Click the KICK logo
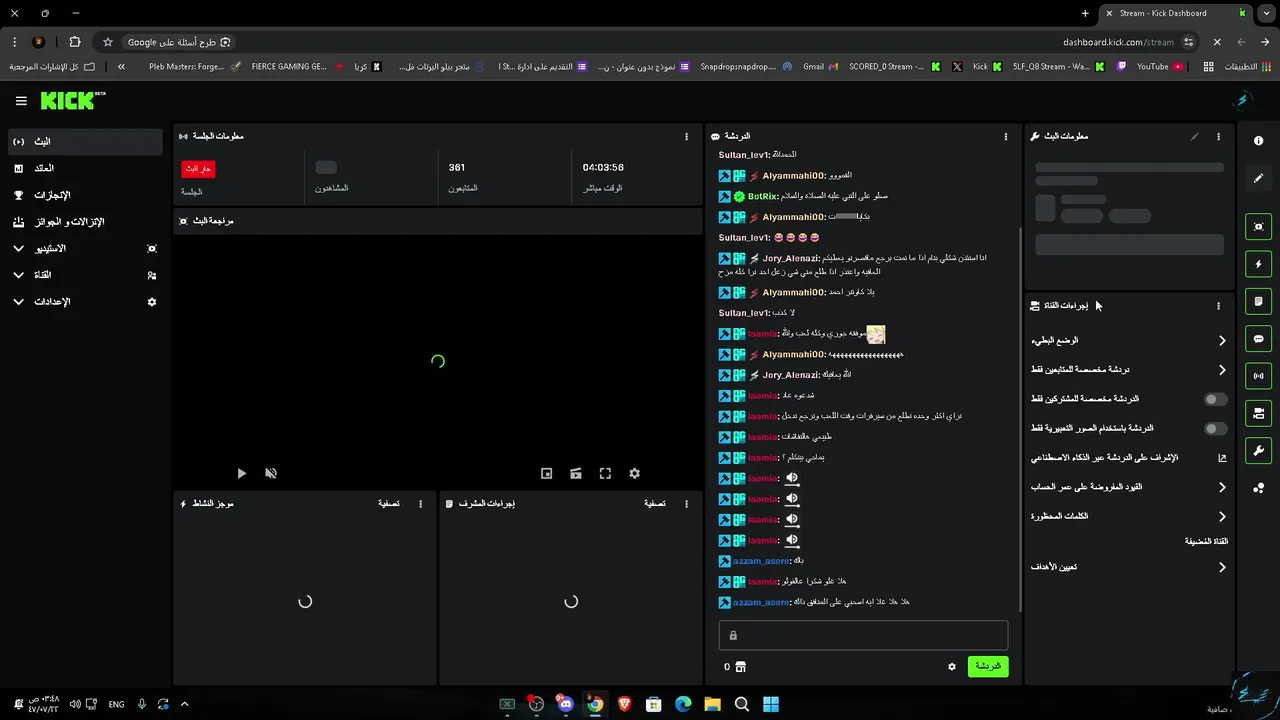1280x720 pixels. pos(72,101)
